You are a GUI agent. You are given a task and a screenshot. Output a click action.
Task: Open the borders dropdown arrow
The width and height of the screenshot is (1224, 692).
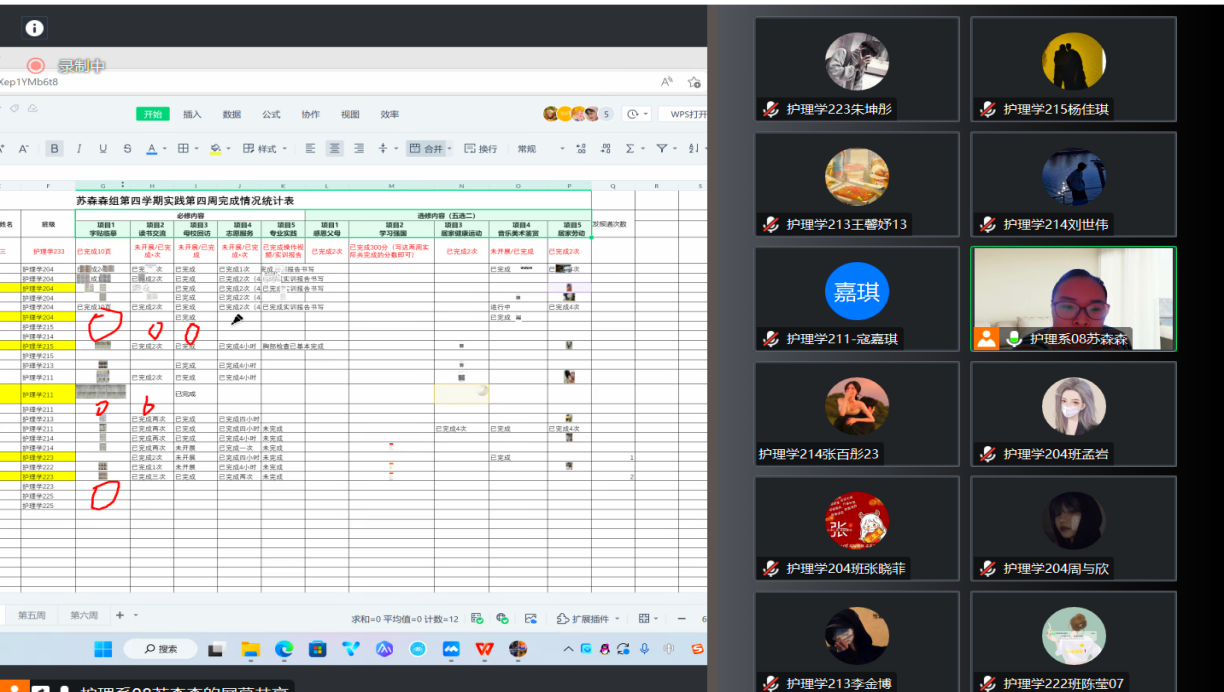point(197,149)
